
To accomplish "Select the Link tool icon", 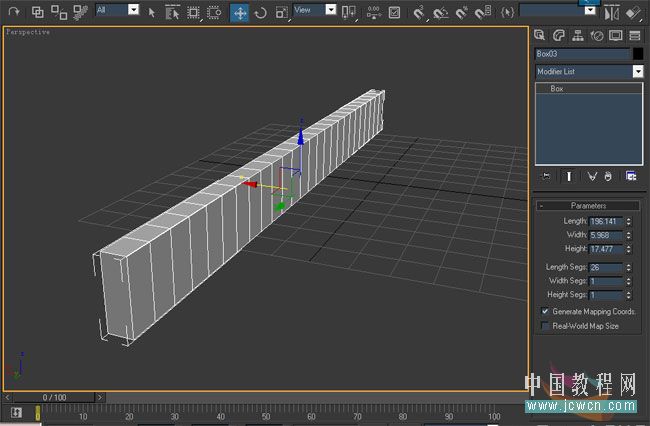I will click(x=38, y=12).
